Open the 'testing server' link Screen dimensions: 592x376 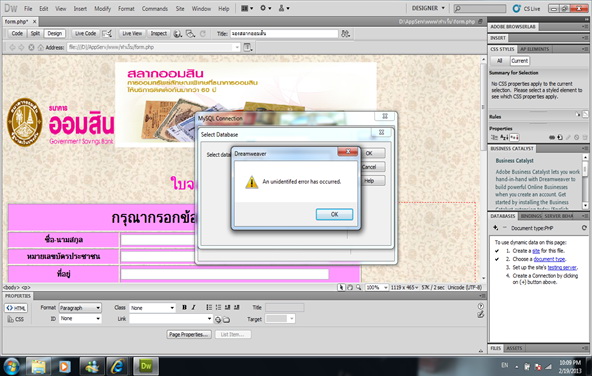[x=562, y=267]
